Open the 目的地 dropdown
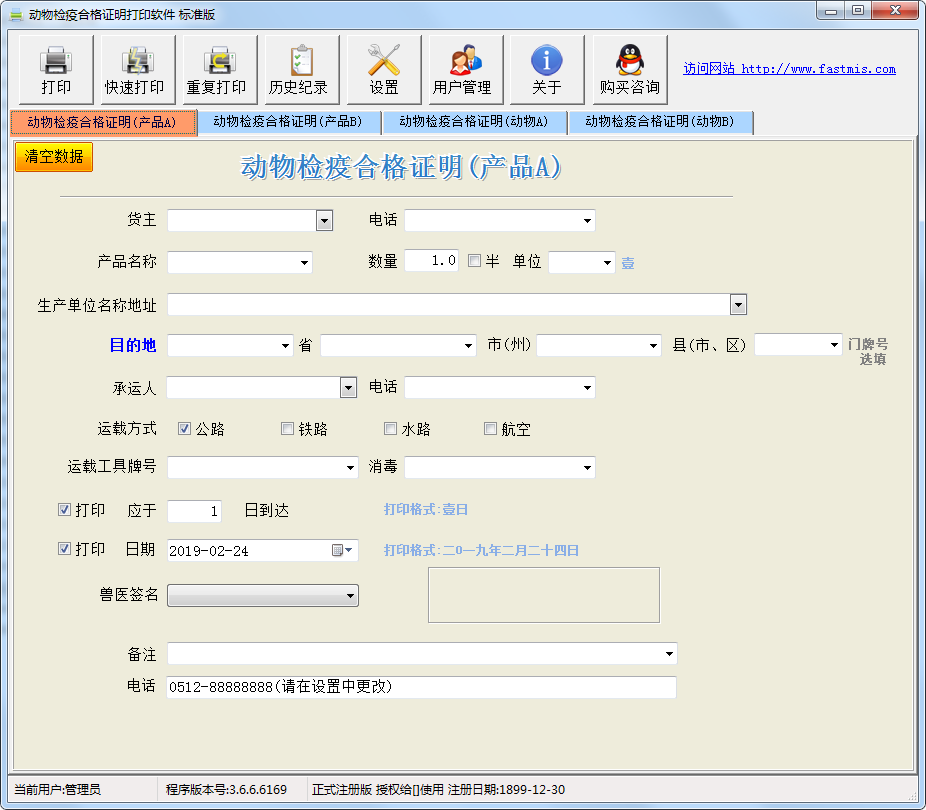This screenshot has height=810, width=926. point(285,345)
